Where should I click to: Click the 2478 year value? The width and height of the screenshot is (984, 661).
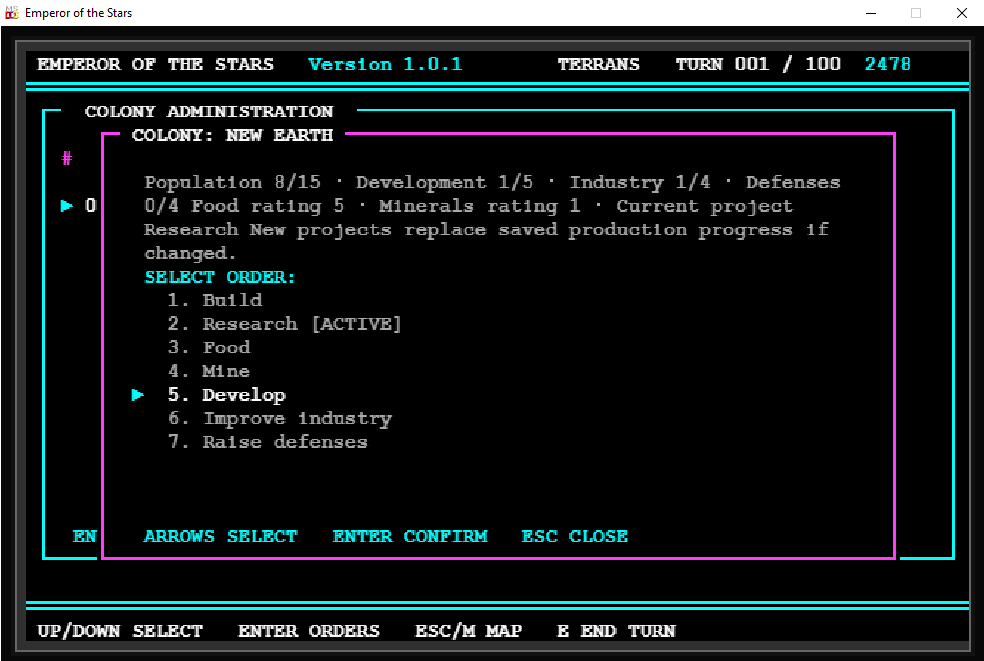887,64
